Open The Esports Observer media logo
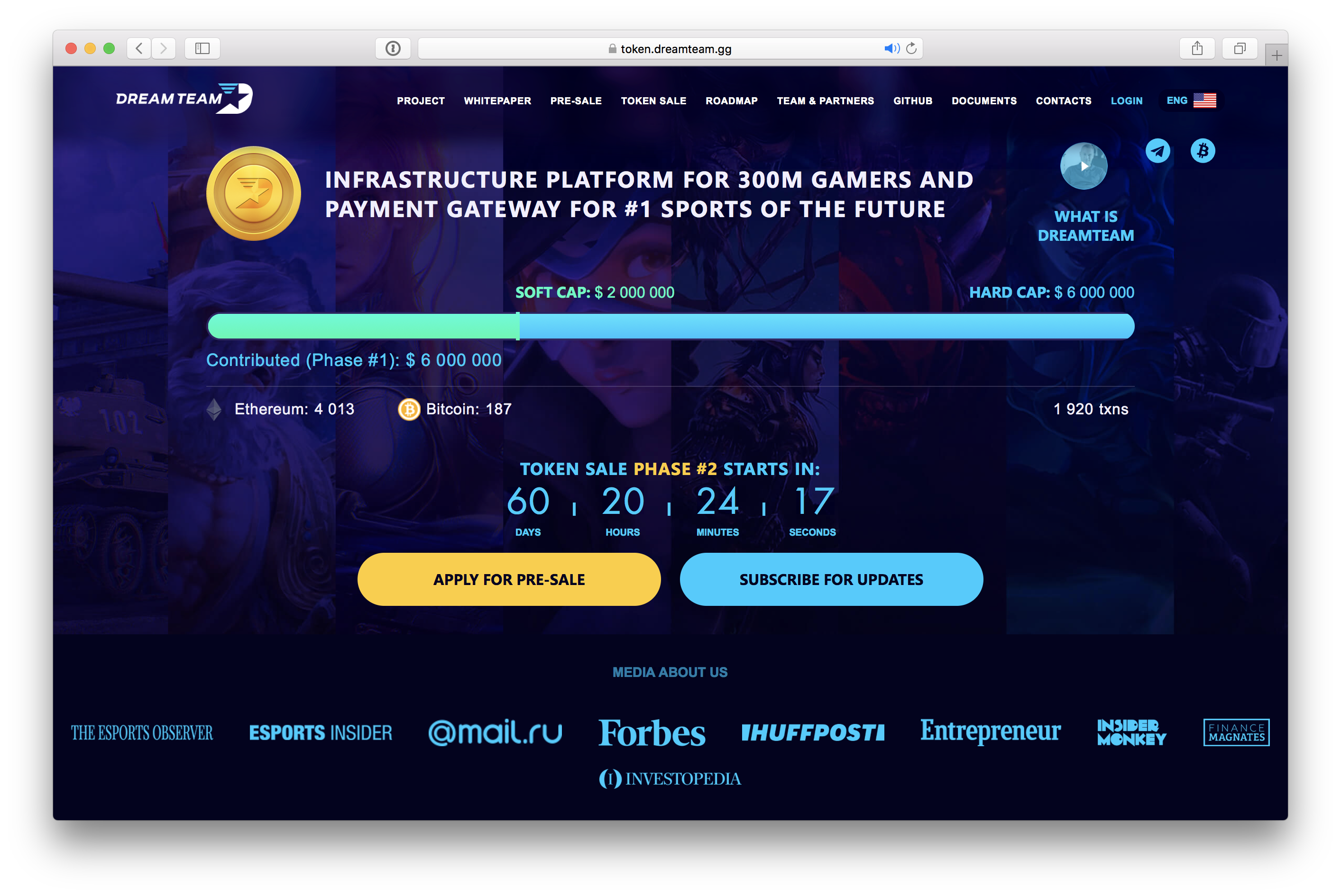 142,732
